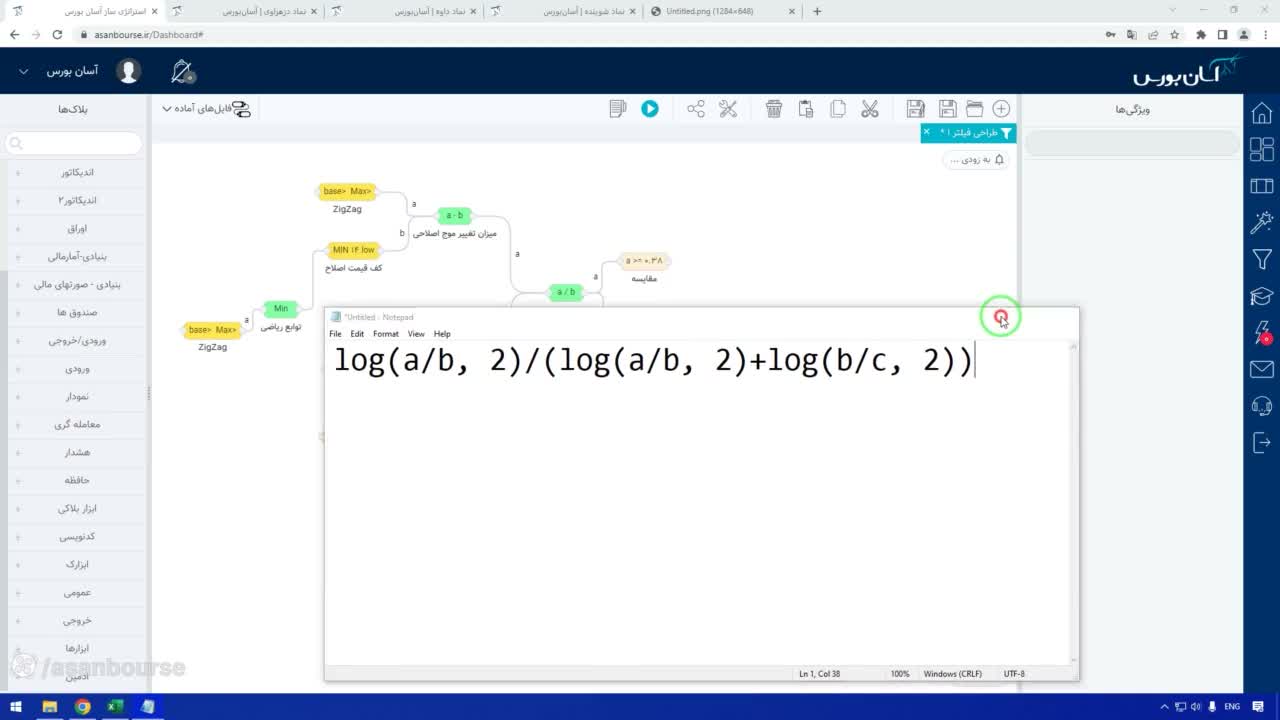
Task: Click the logout exit icon in sidebar
Action: point(1262,442)
